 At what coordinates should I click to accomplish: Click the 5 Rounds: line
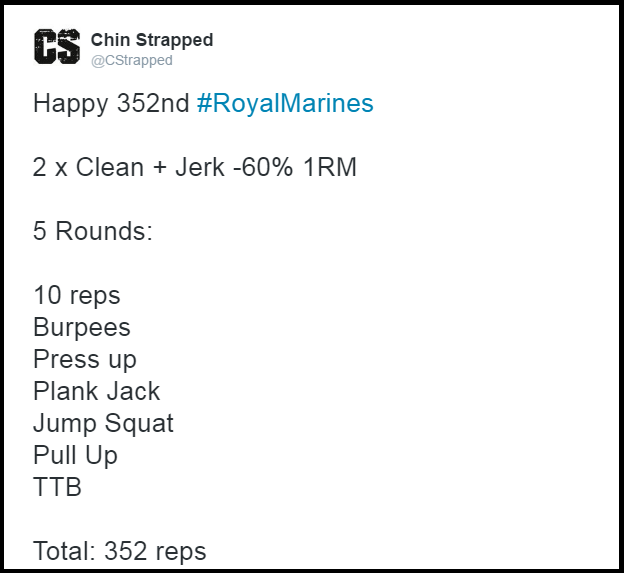click(92, 231)
